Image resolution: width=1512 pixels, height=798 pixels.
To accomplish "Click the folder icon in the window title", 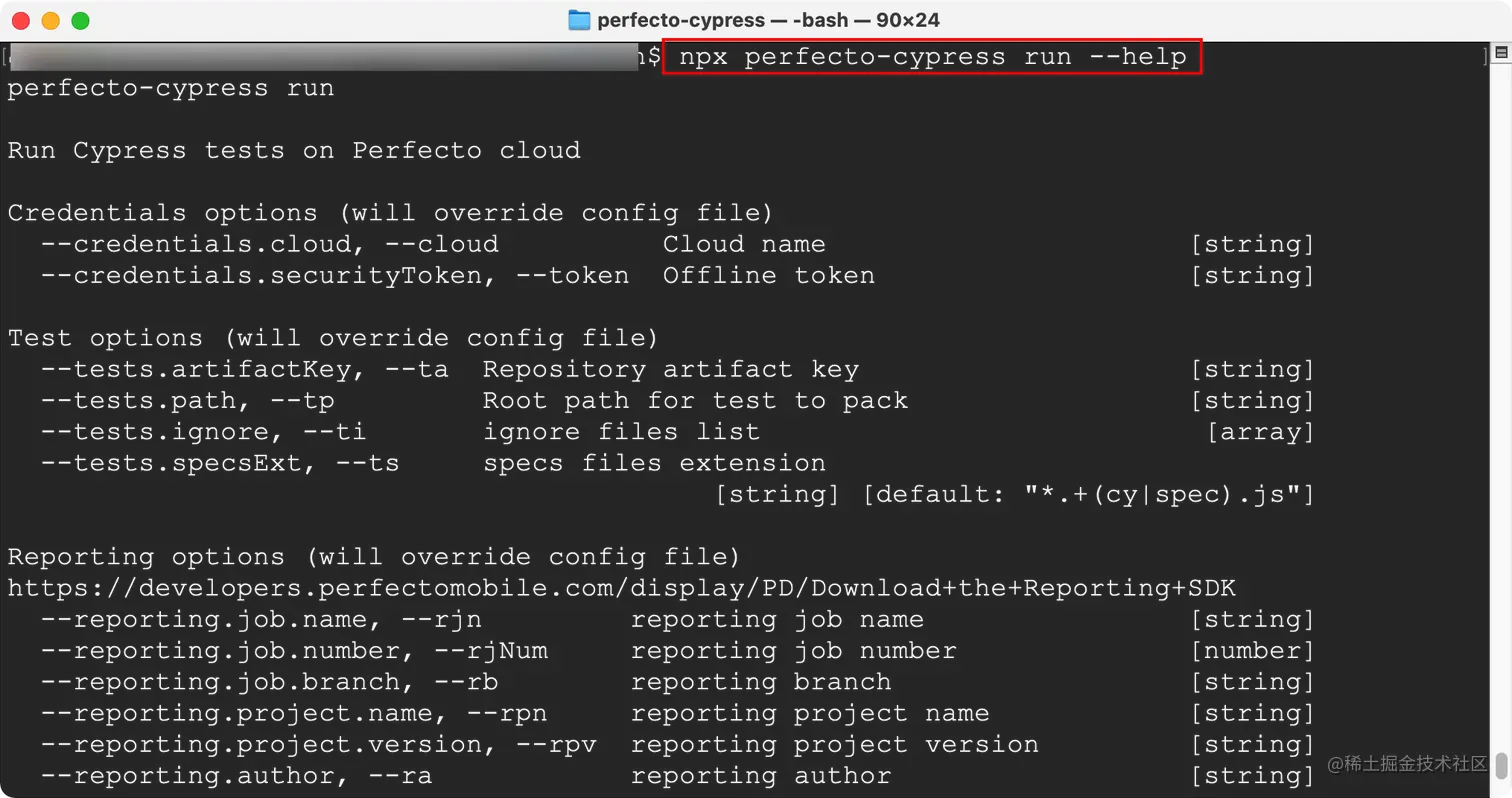I will [x=579, y=20].
